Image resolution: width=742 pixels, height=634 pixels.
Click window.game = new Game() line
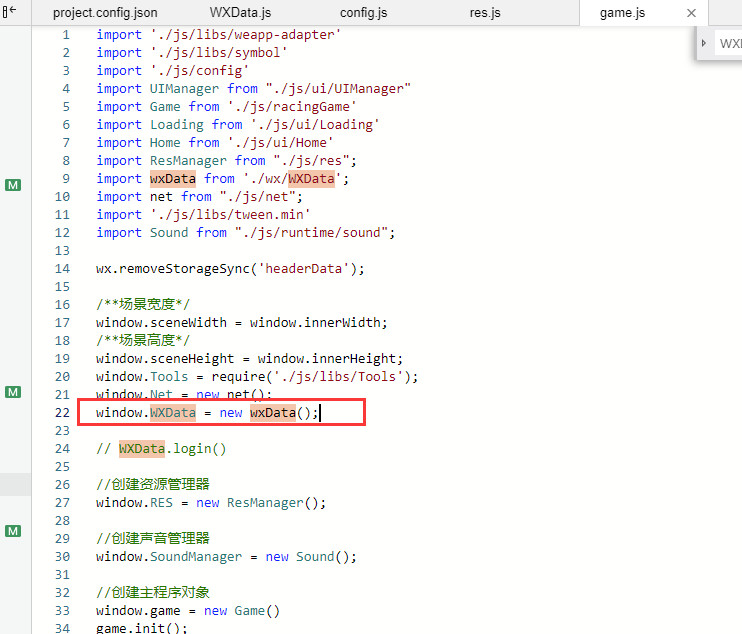point(188,610)
